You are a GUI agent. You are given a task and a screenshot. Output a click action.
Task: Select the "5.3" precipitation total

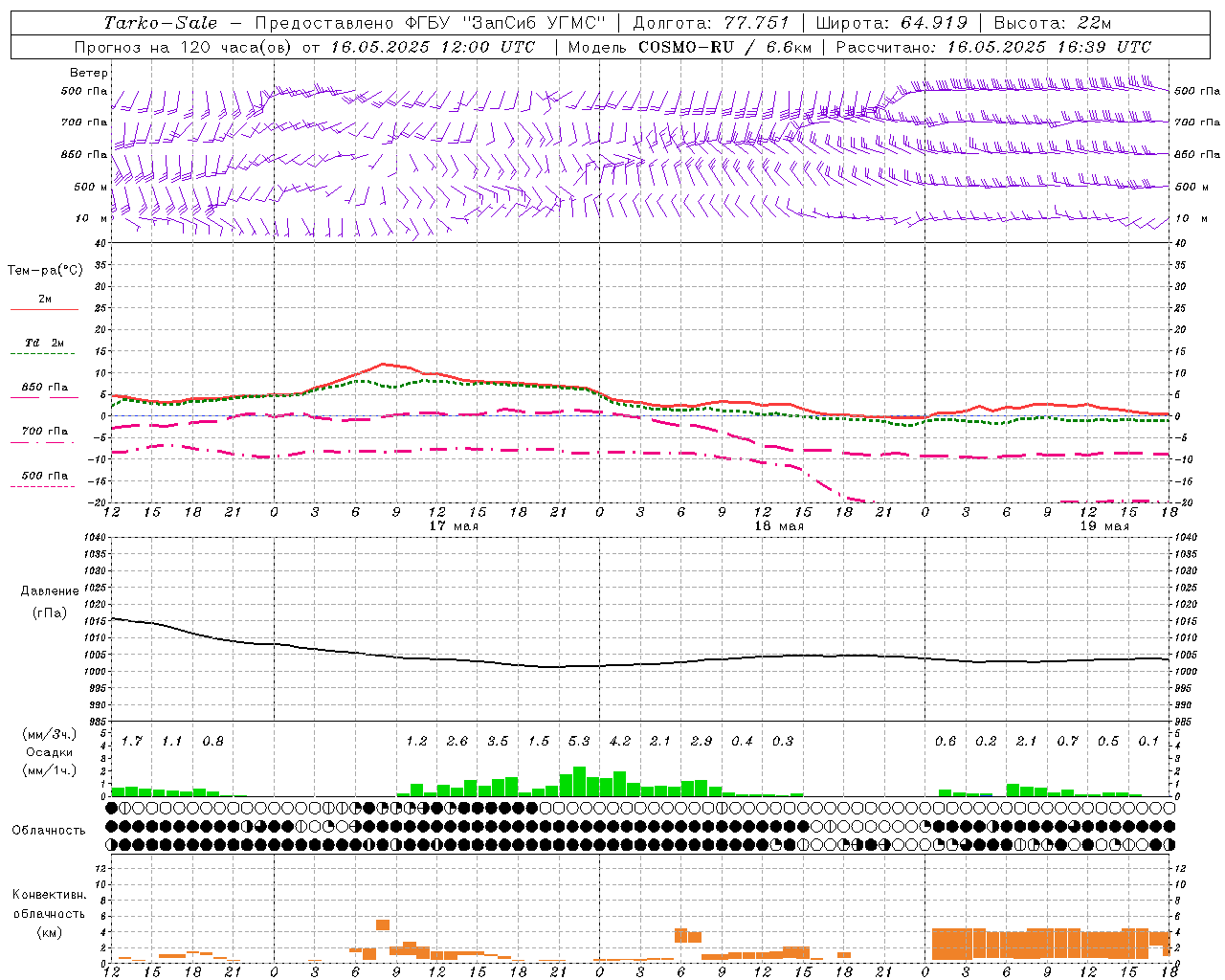click(579, 742)
